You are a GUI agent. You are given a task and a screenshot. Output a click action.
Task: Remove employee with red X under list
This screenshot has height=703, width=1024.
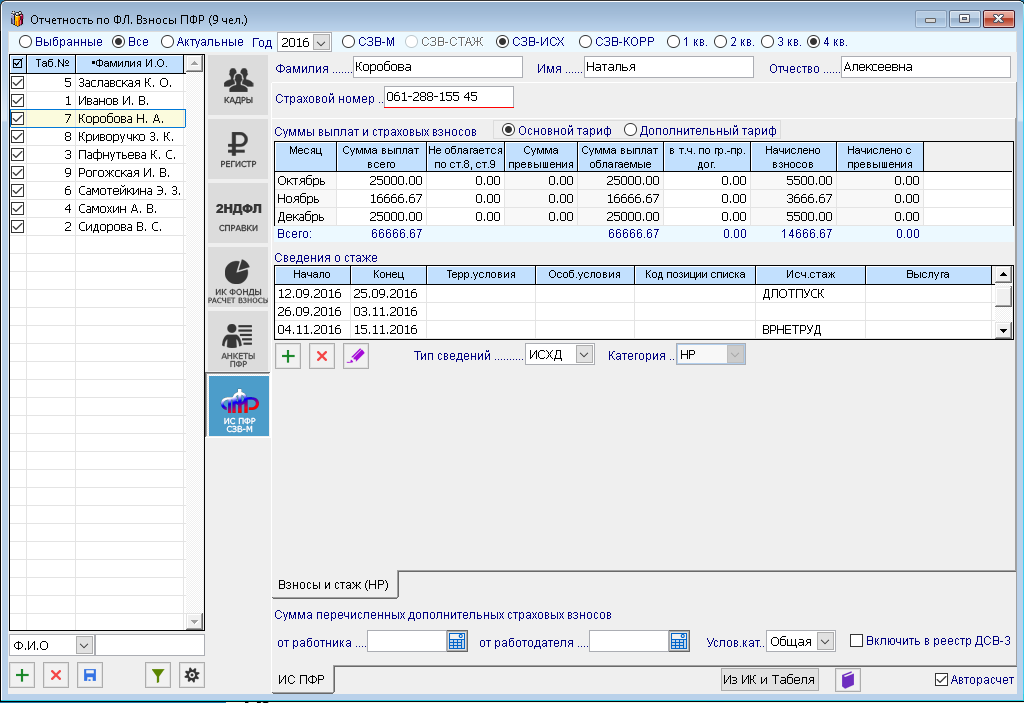(56, 675)
